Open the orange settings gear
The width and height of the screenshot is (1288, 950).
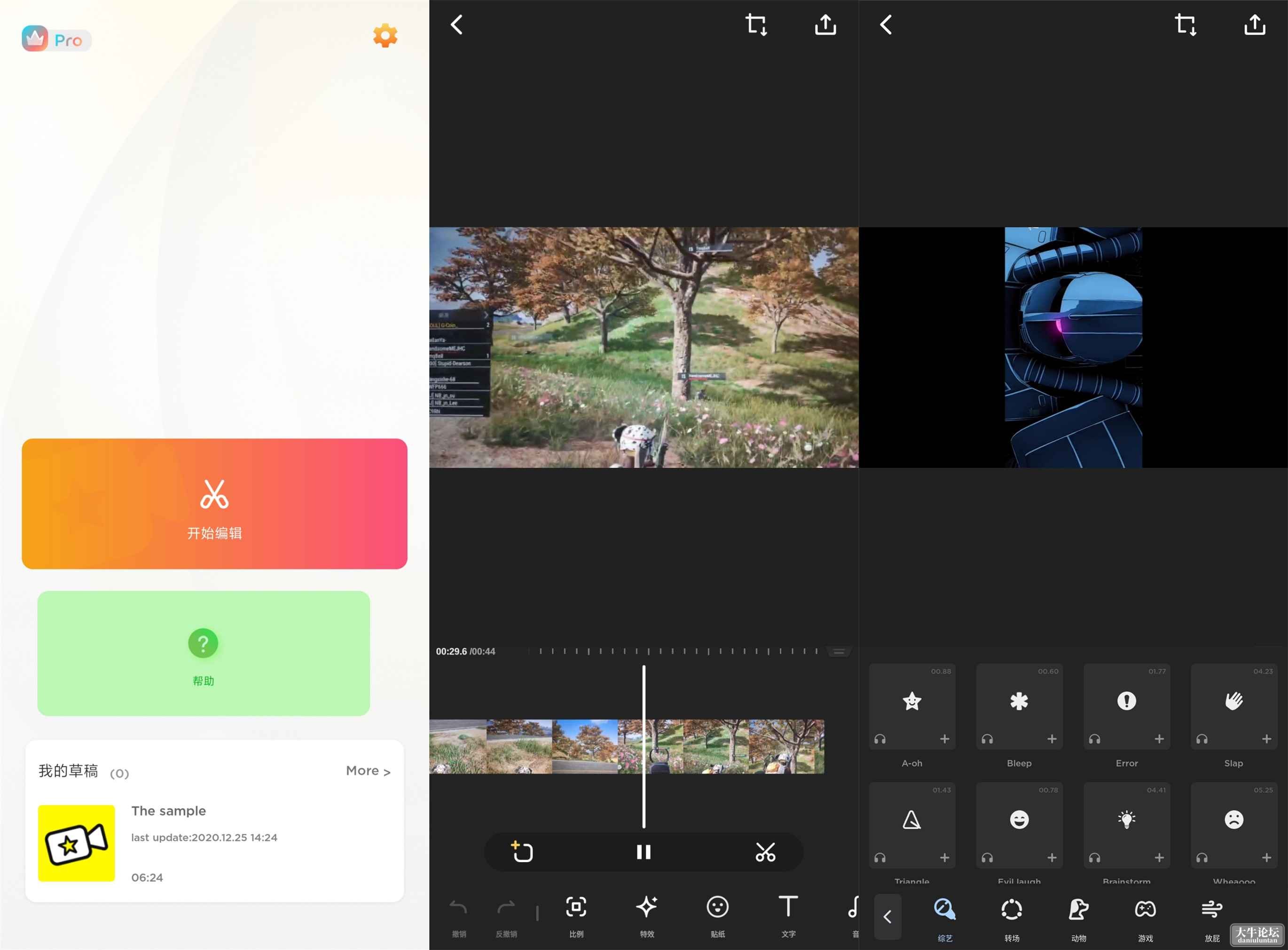click(385, 36)
